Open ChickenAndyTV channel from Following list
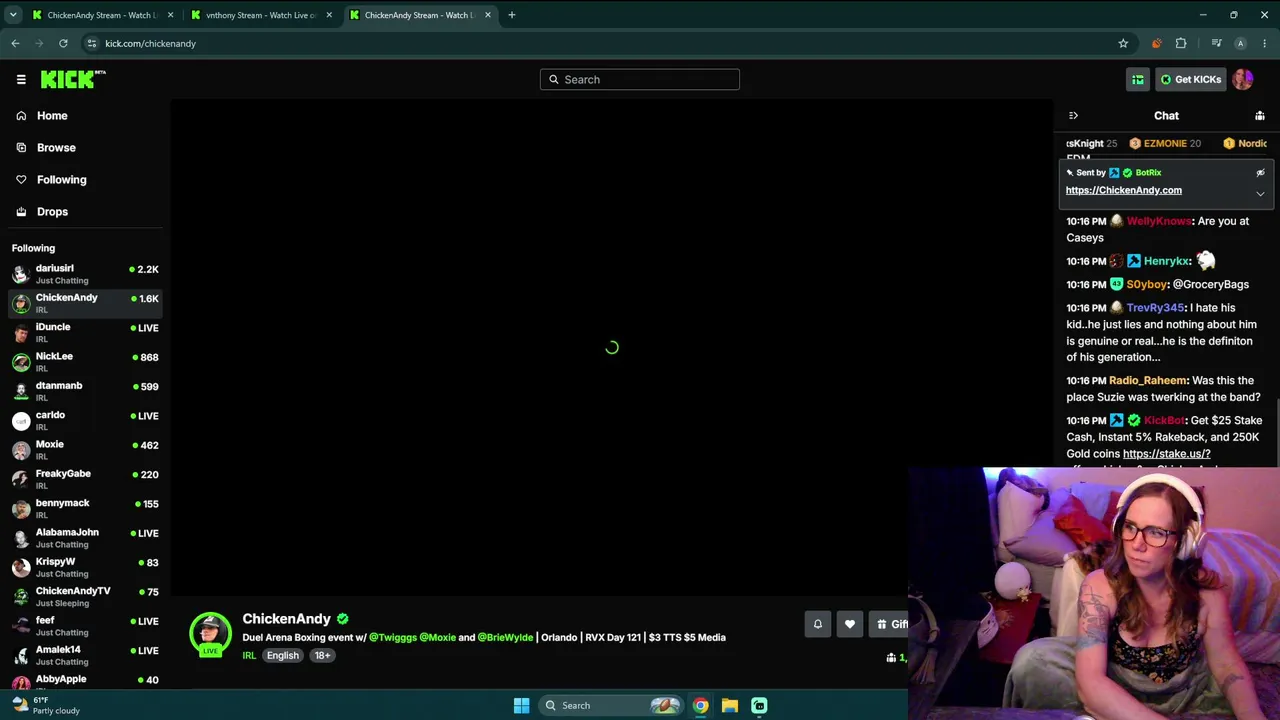Screen dimensions: 1280x720 point(85,596)
